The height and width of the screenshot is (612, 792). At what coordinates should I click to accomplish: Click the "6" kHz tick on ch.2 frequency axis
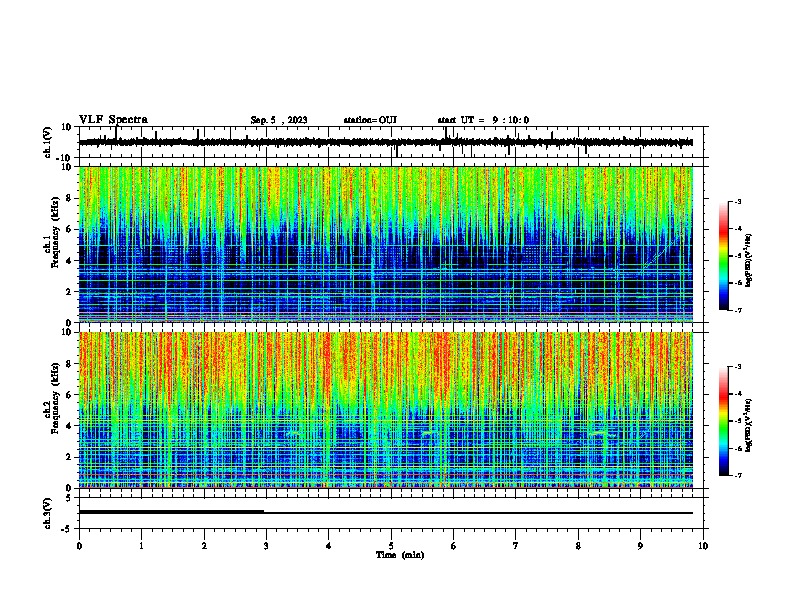coord(70,395)
